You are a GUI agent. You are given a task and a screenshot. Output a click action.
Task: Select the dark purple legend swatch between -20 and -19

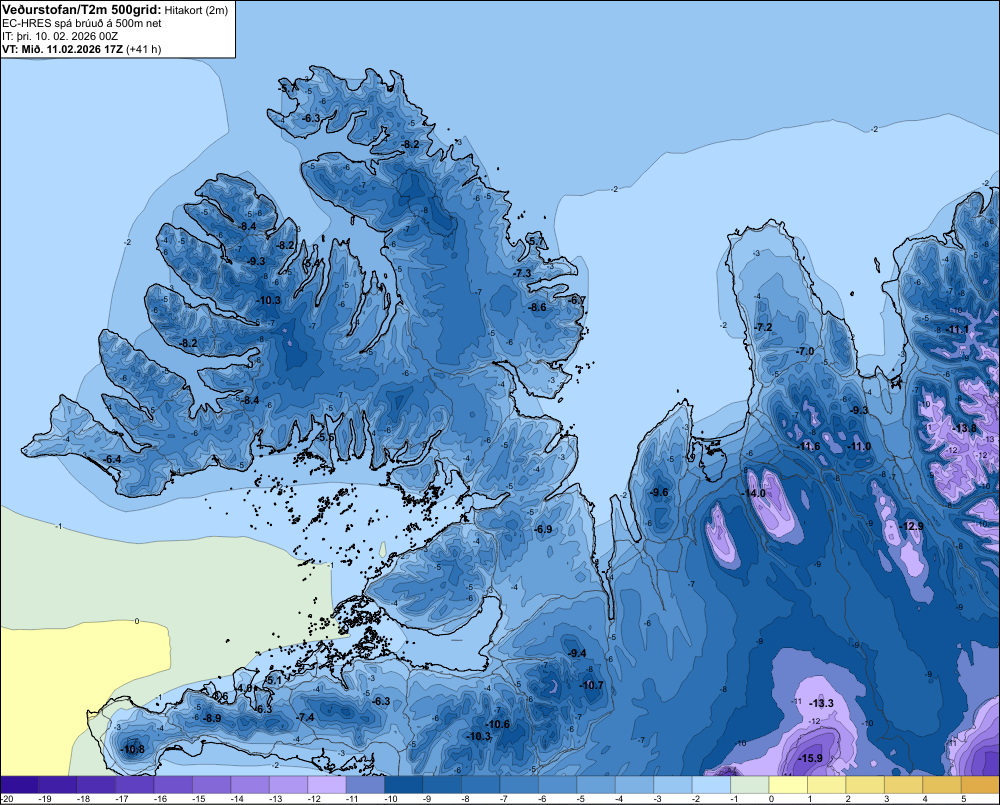pyautogui.click(x=20, y=784)
